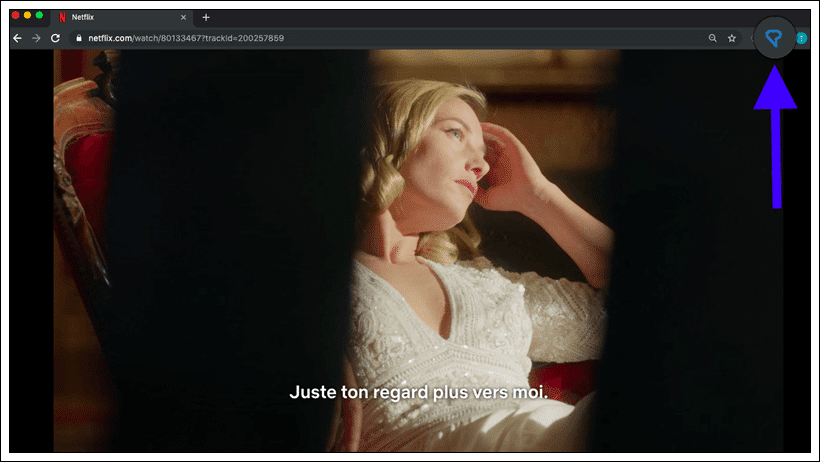Select the Netflix tab
820x462 pixels.
pos(121,17)
